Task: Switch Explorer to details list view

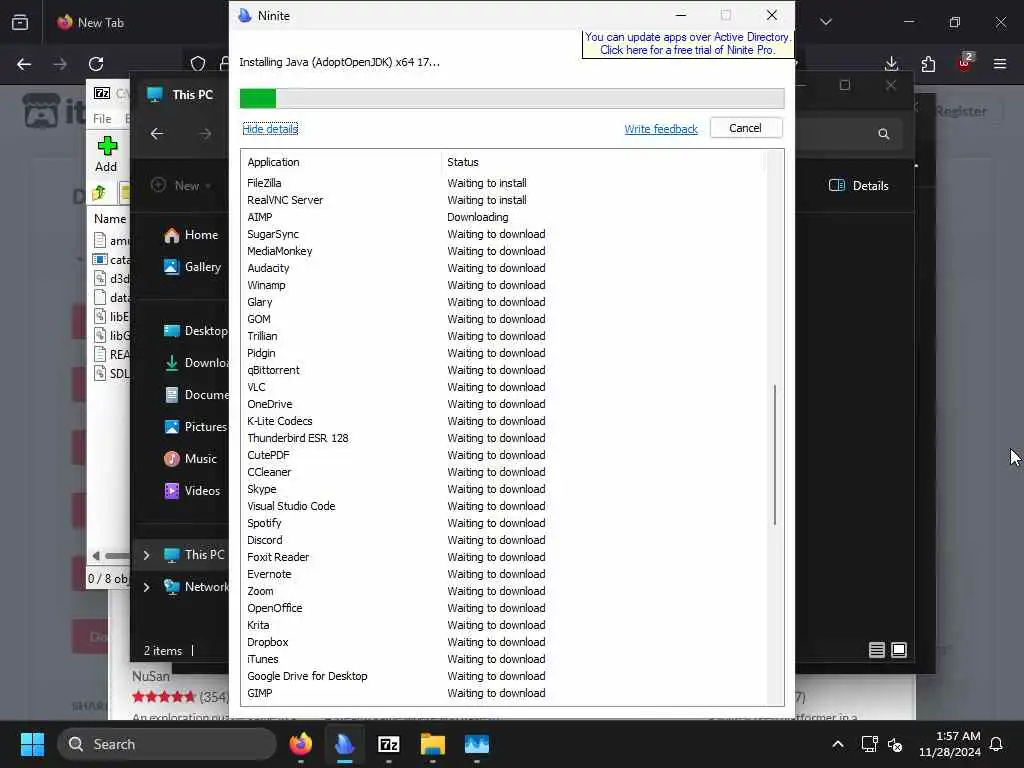Action: coord(876,650)
